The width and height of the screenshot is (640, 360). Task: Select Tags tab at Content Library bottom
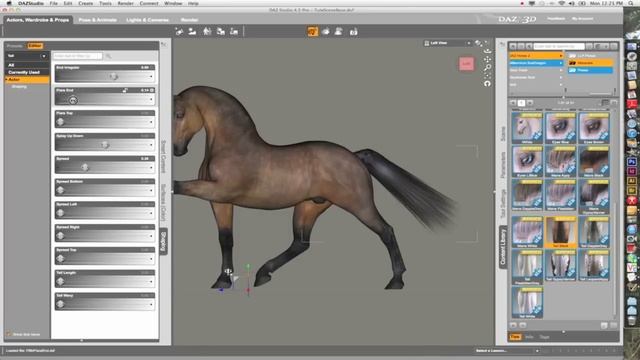click(x=544, y=337)
